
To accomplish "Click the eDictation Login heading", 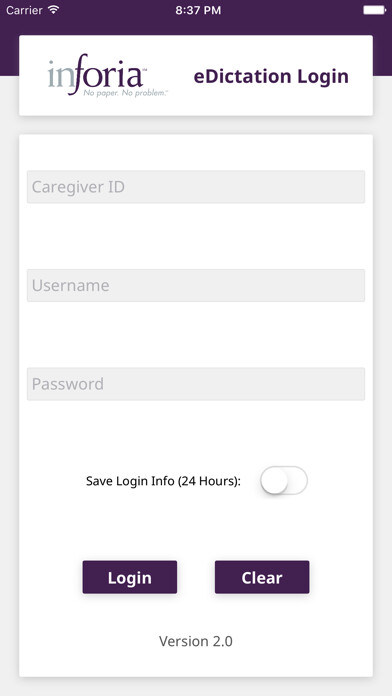I will point(271,76).
